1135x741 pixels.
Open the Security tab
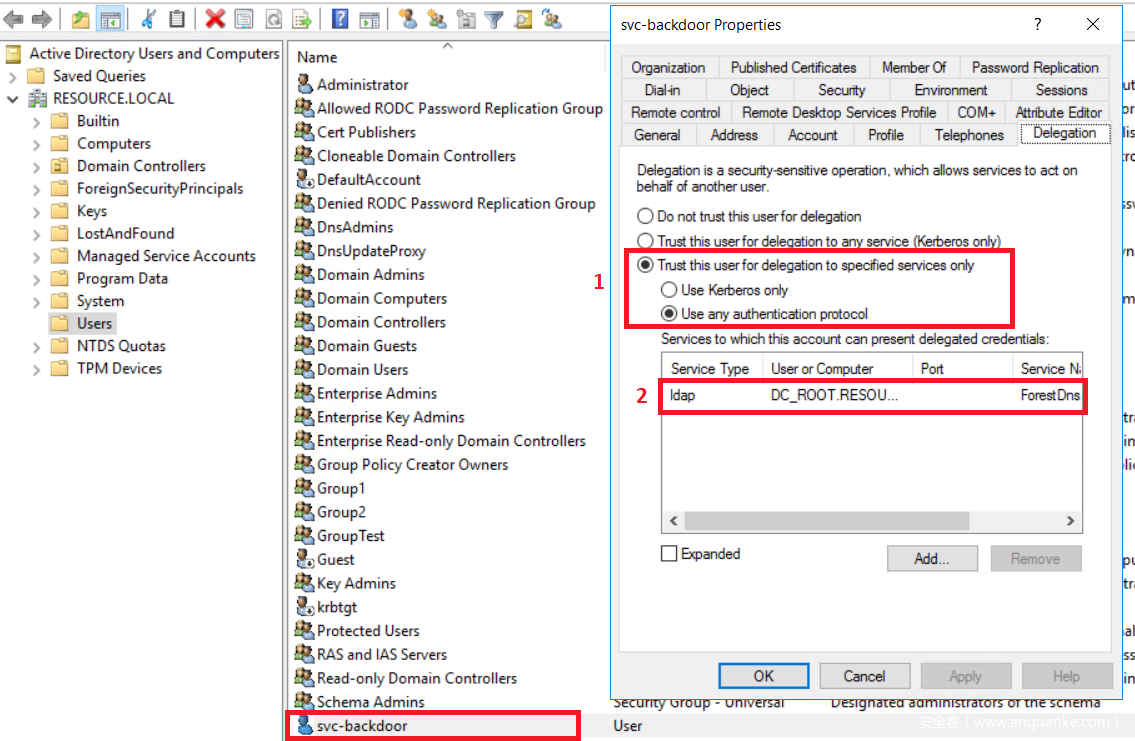click(841, 90)
